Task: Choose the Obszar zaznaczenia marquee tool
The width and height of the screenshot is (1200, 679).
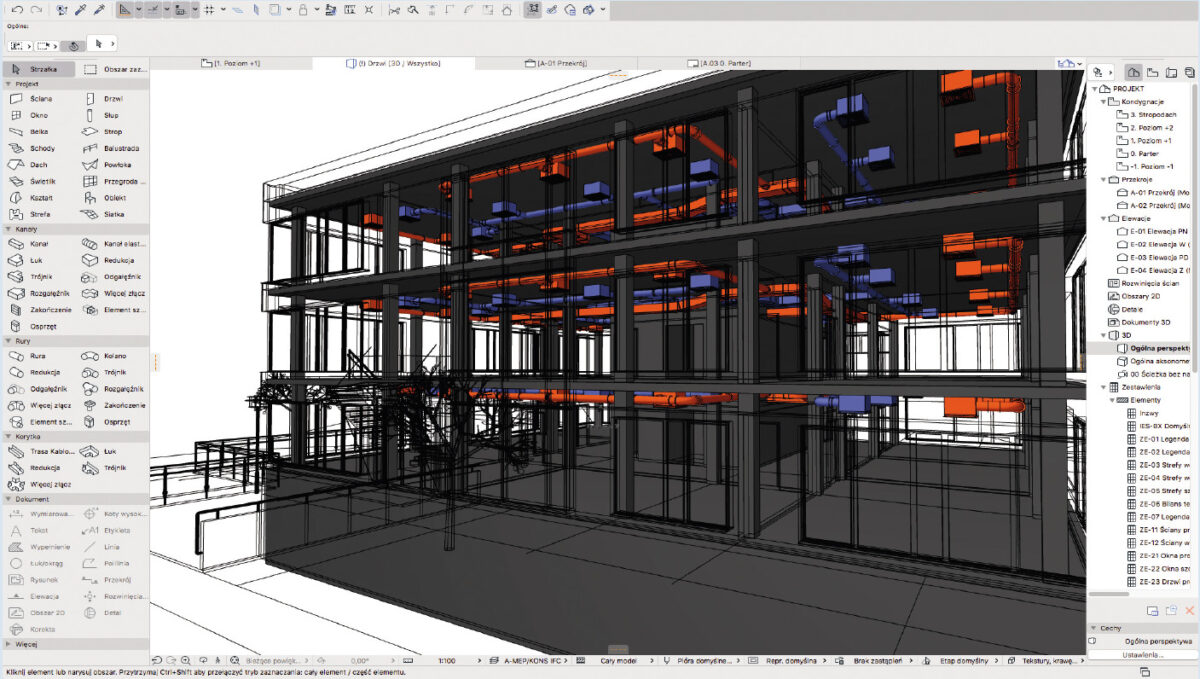Action: tap(114, 70)
